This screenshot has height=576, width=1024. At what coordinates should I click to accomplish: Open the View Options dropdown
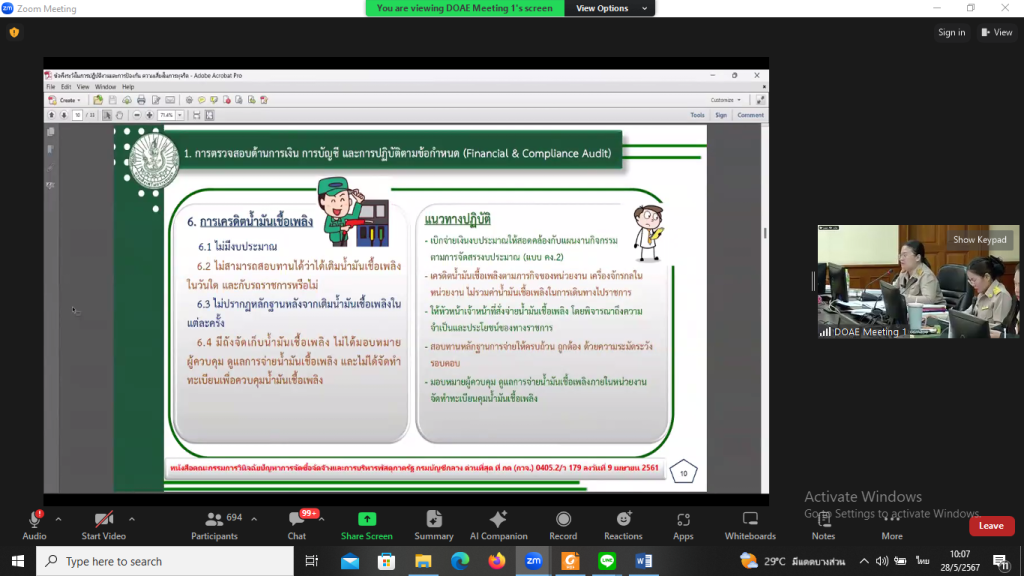(610, 8)
